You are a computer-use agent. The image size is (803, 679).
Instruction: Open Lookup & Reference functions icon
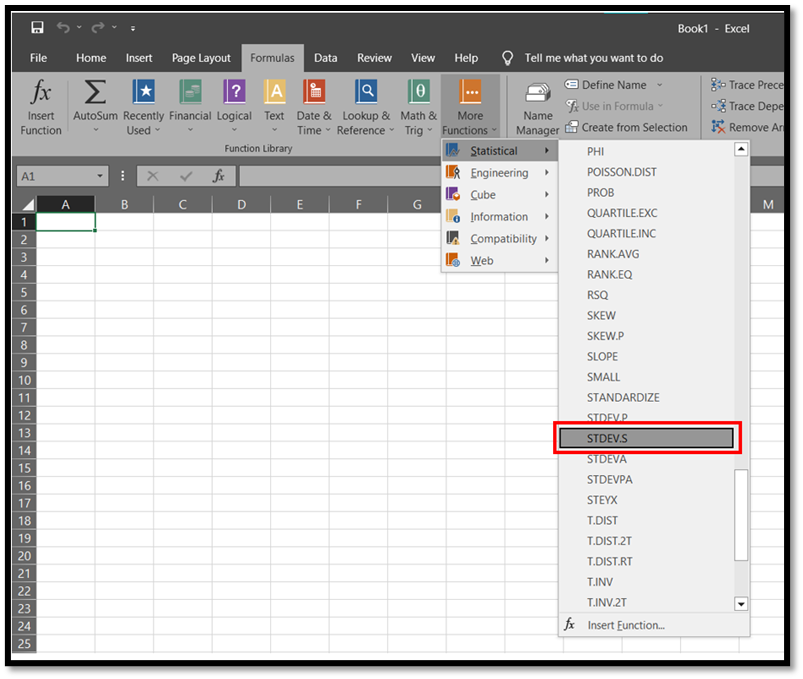[367, 95]
